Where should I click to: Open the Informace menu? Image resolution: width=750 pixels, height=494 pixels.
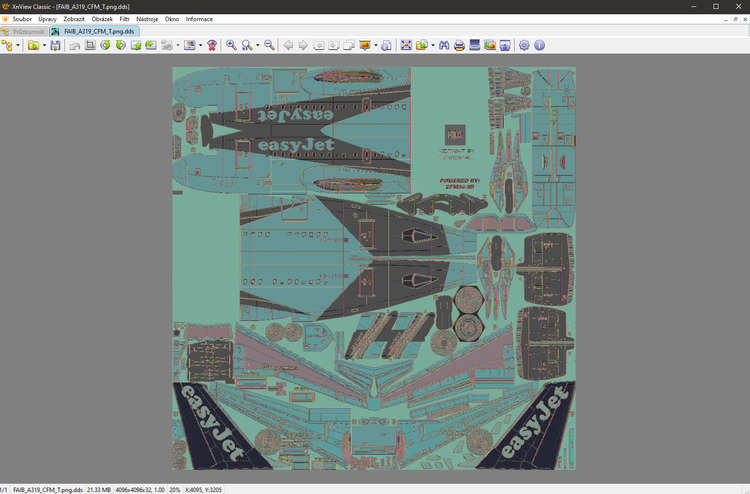(x=199, y=19)
